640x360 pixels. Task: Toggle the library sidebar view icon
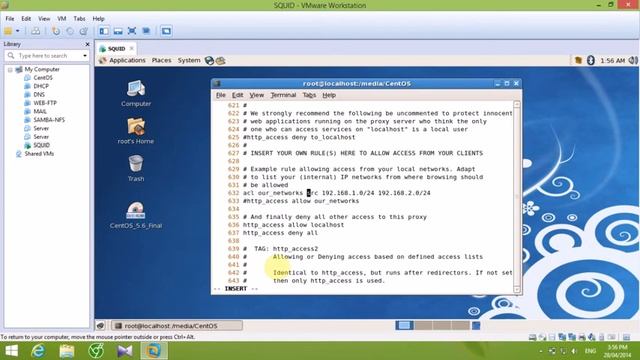coord(104,31)
